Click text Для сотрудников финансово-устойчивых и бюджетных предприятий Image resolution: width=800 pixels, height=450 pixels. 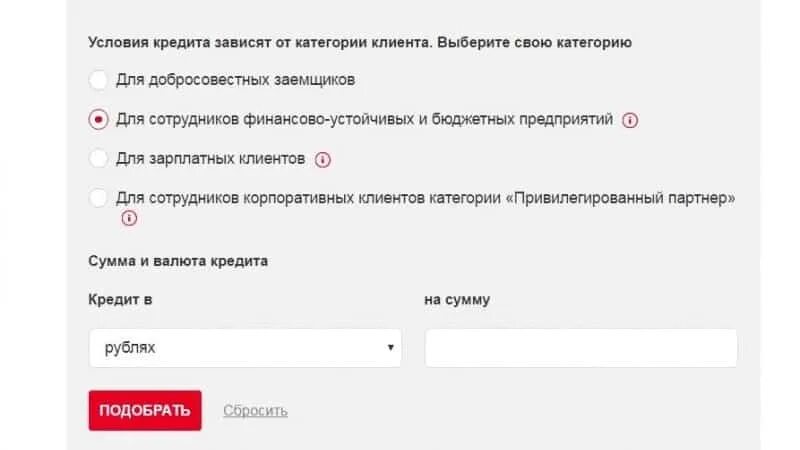[x=365, y=119]
